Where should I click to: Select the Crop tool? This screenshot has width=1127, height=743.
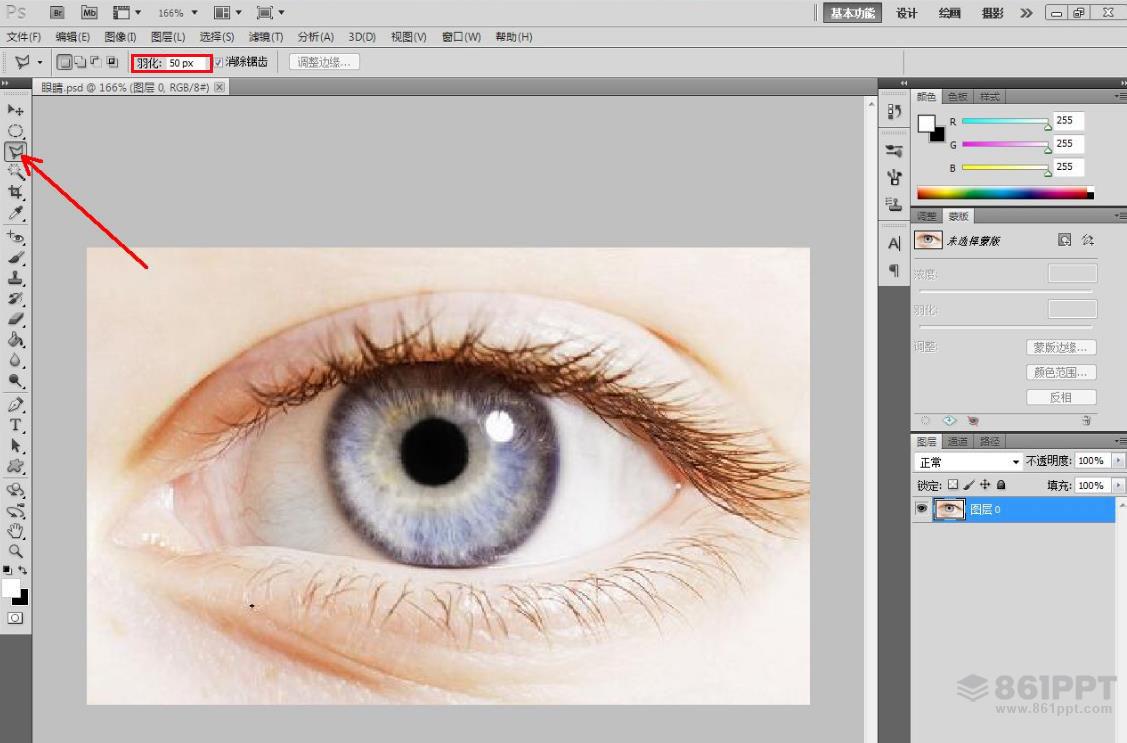pyautogui.click(x=16, y=192)
